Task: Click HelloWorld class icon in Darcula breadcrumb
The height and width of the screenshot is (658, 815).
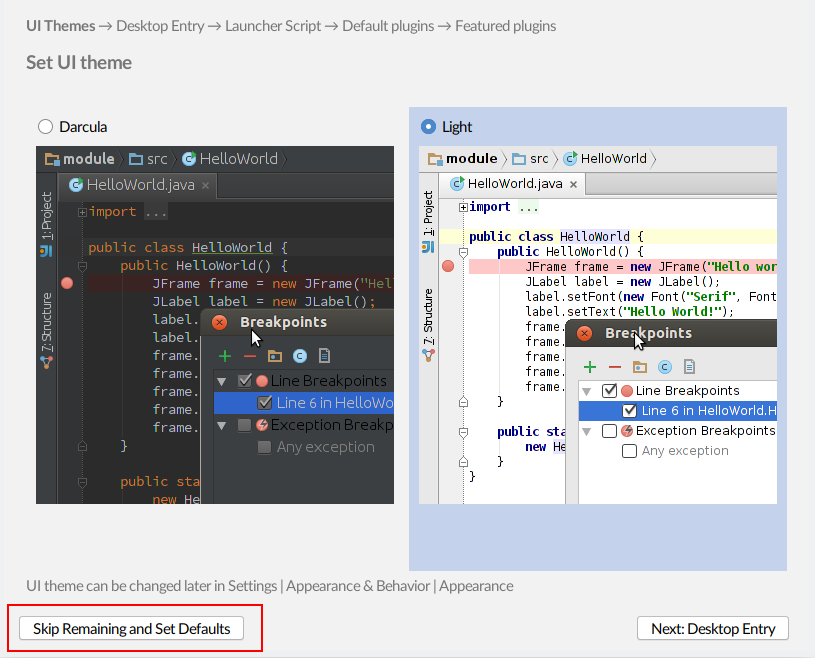Action: [189, 159]
